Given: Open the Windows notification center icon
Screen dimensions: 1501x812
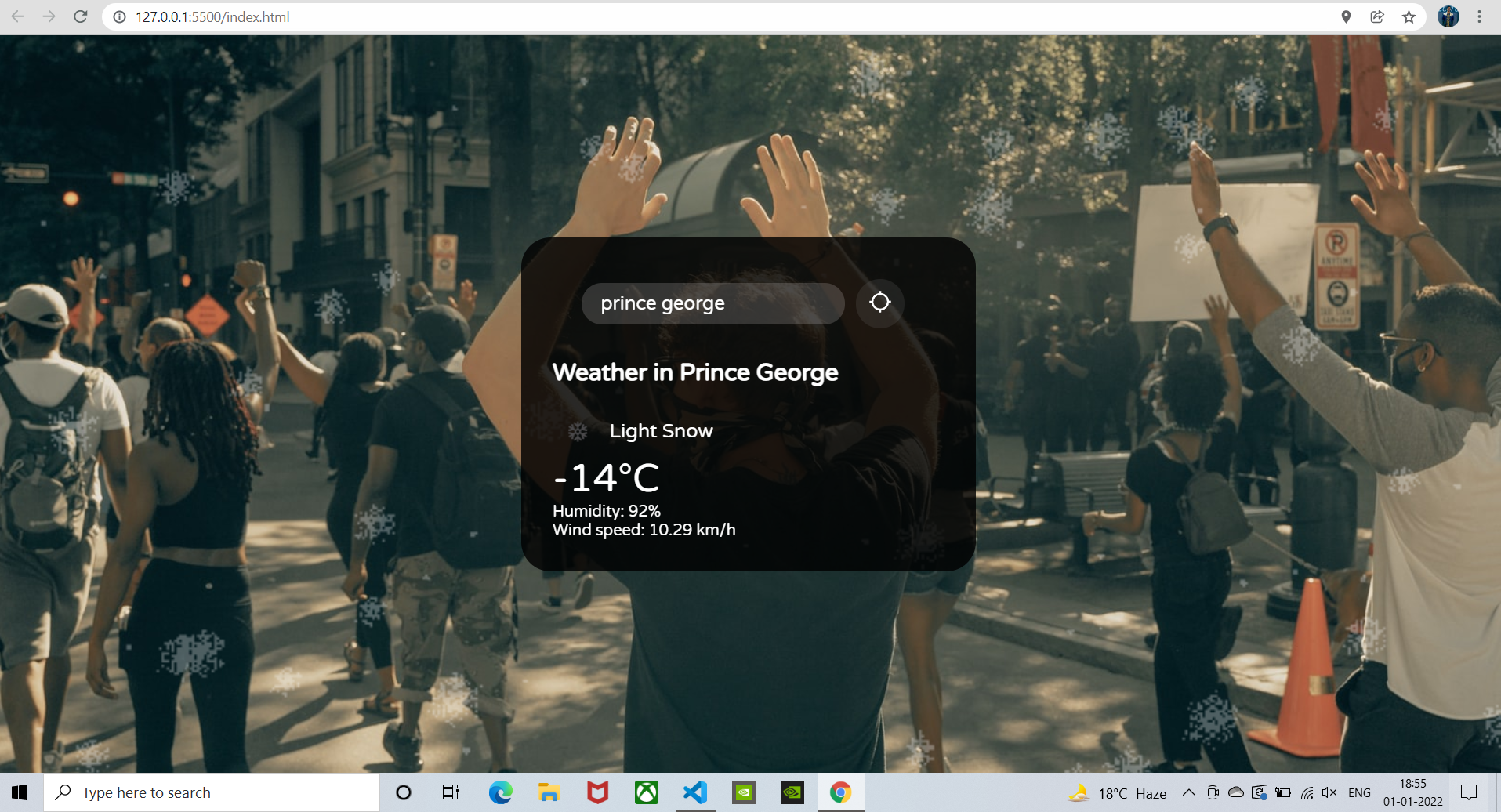Looking at the screenshot, I should pos(1469,792).
